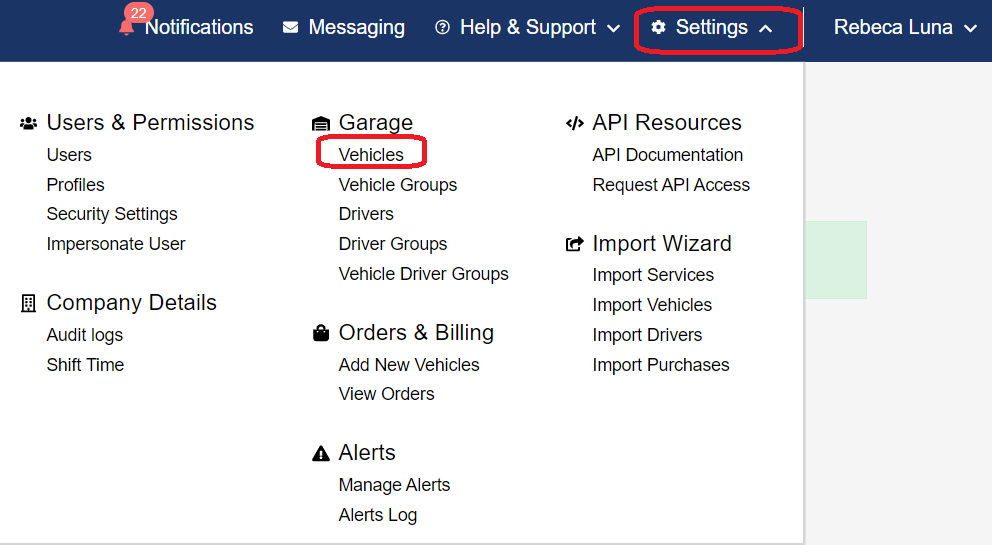The width and height of the screenshot is (992, 545).
Task: Open the Security Settings link
Action: tap(112, 214)
